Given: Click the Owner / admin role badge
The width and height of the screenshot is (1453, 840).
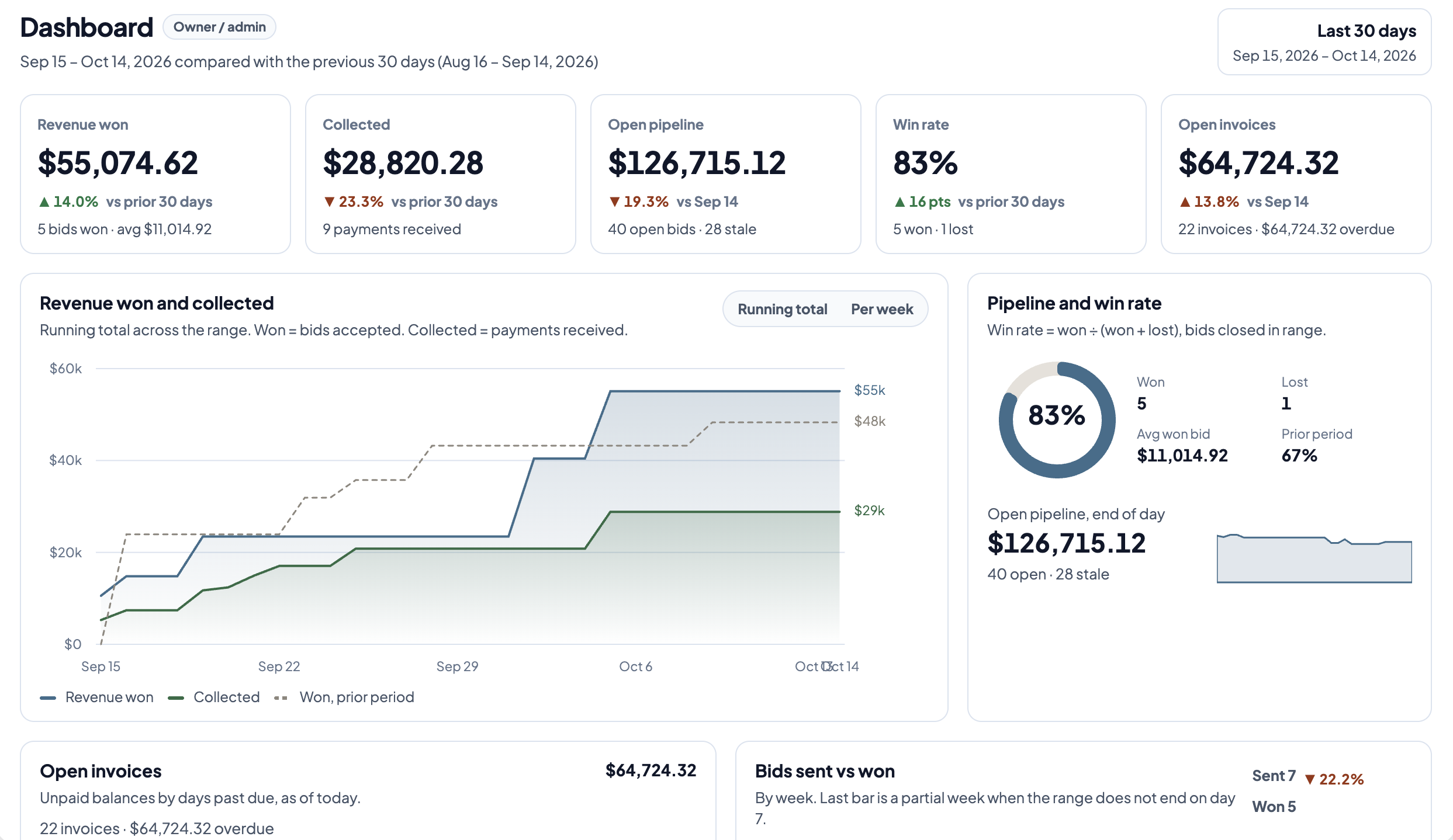Looking at the screenshot, I should 219,27.
